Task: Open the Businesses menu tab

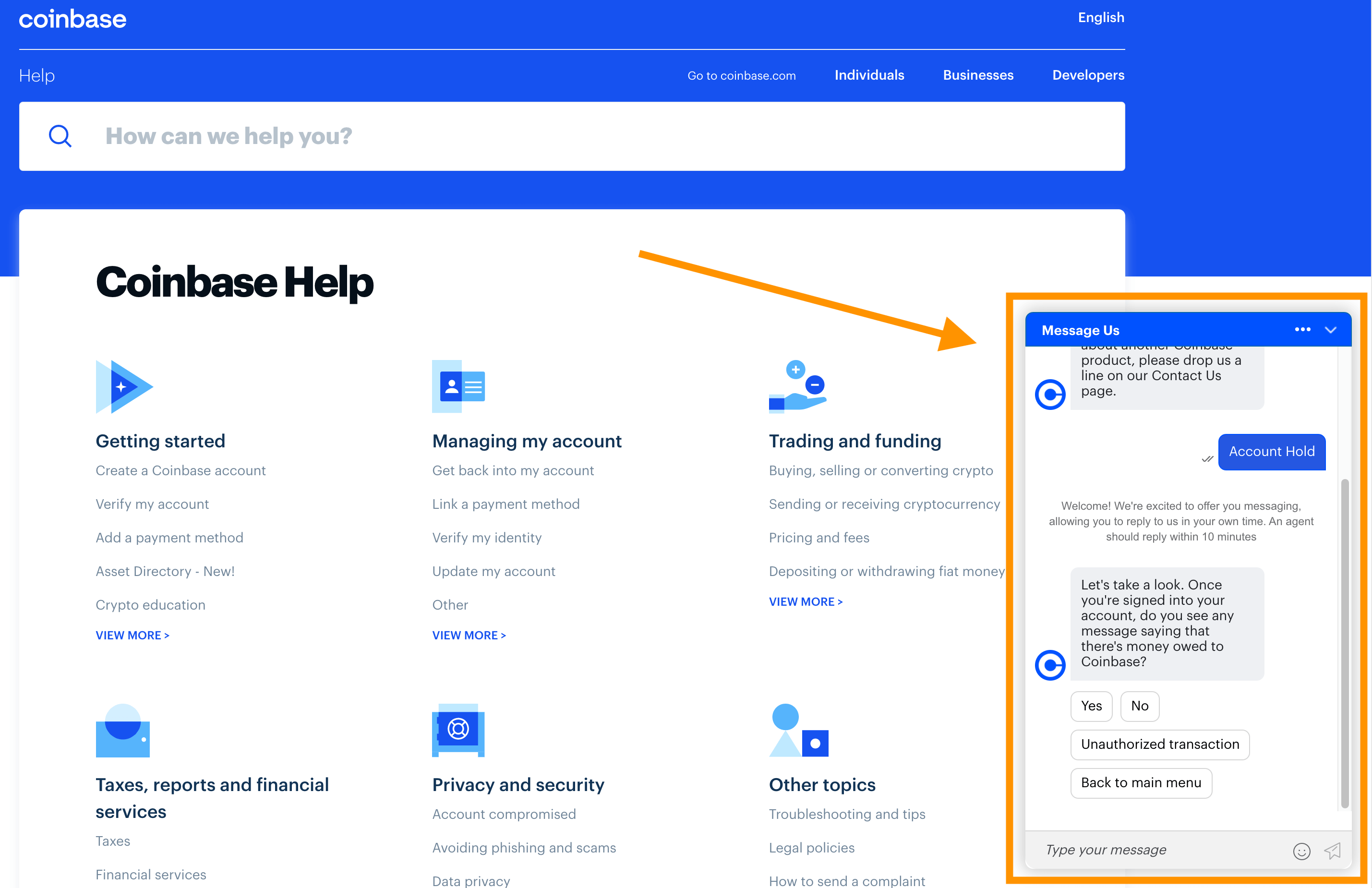Action: click(x=978, y=75)
